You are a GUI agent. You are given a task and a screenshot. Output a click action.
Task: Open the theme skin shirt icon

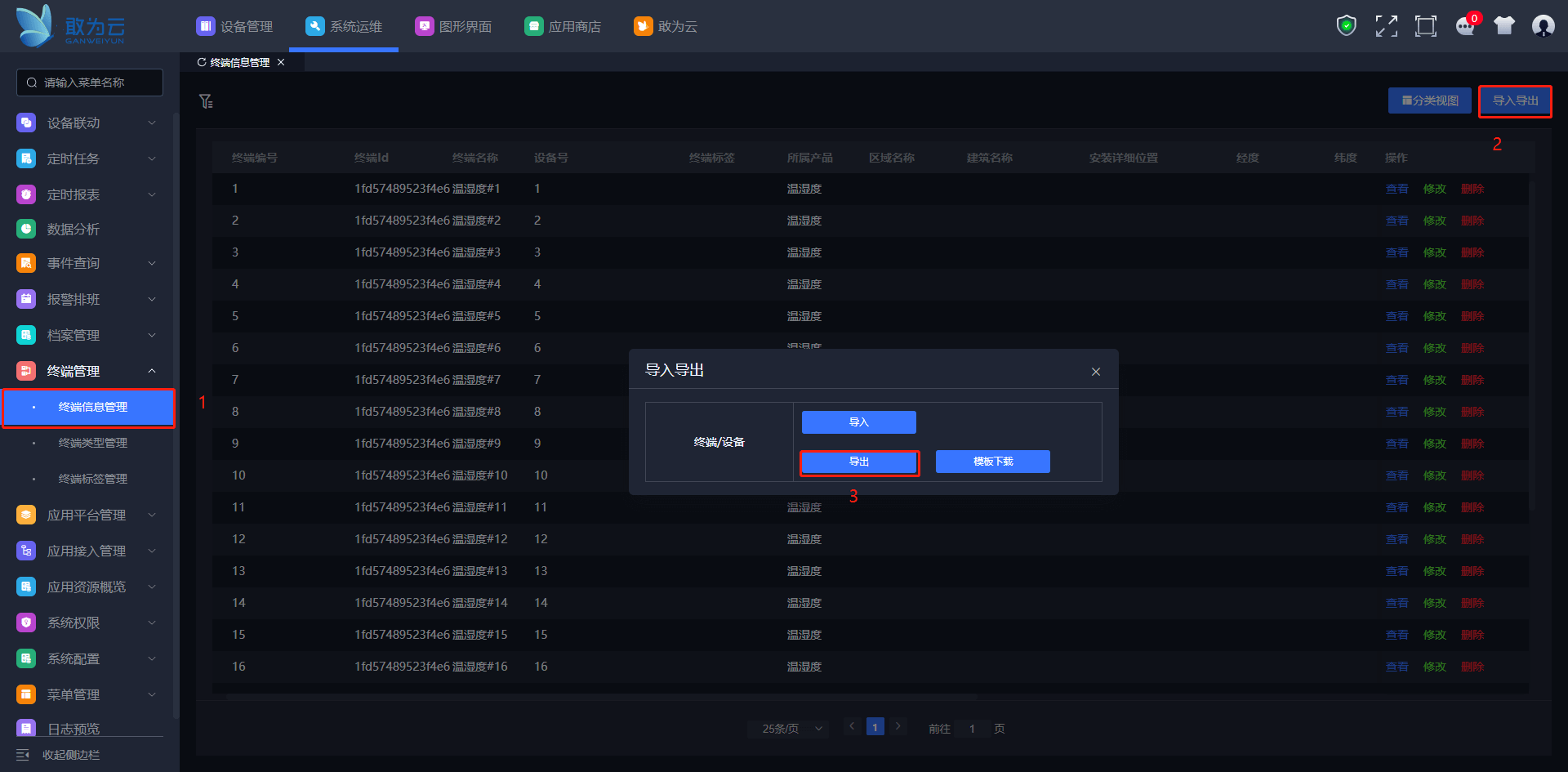[x=1503, y=26]
